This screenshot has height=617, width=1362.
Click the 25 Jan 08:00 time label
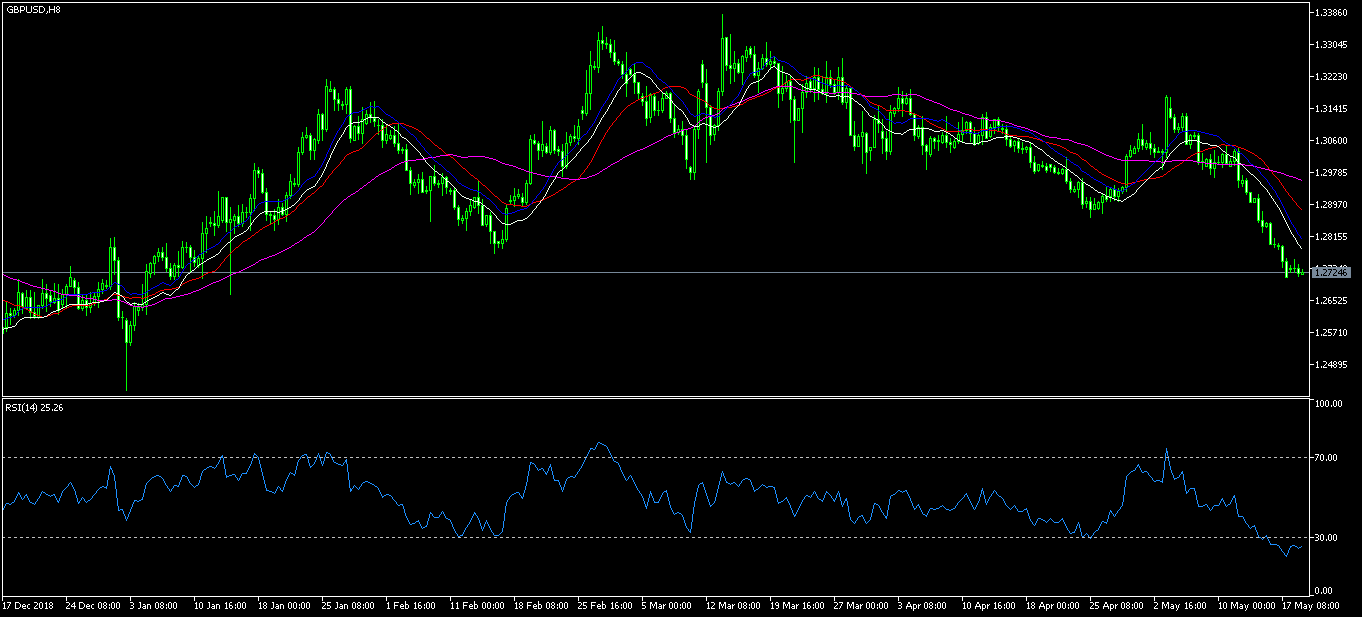tap(349, 606)
